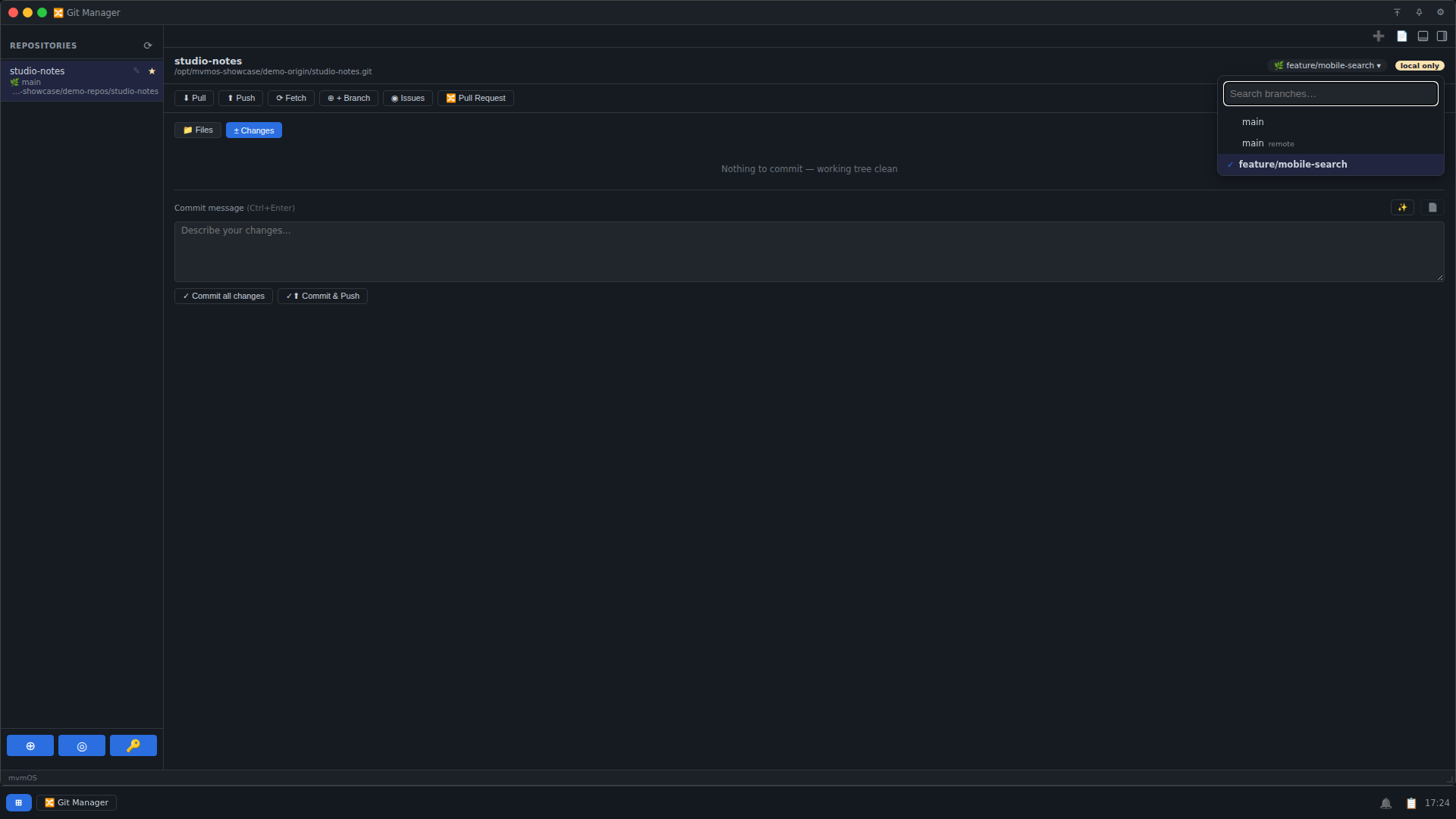Open the mvmOS start menu button
The width and height of the screenshot is (1456, 819).
19,802
